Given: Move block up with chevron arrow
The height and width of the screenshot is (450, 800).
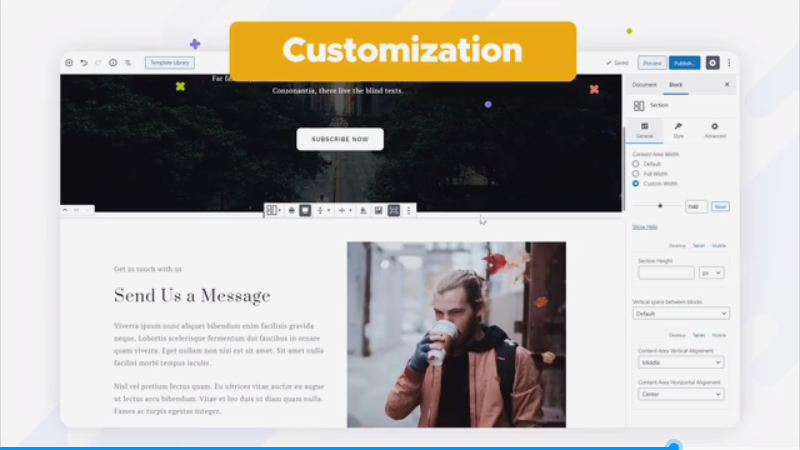Looking at the screenshot, I should click(x=65, y=210).
